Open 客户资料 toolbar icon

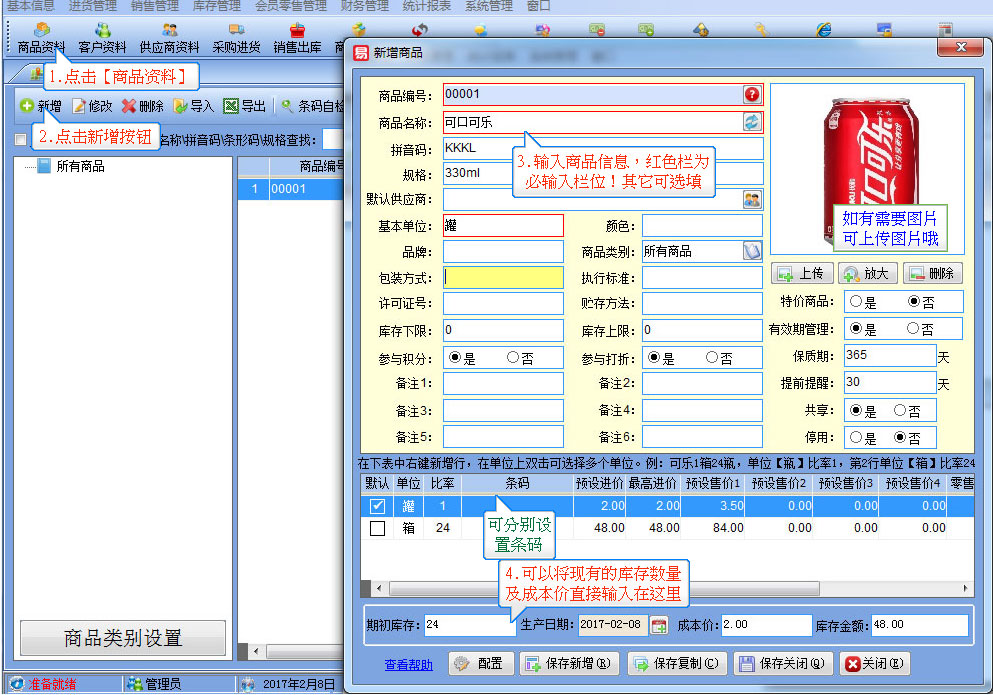[x=102, y=38]
